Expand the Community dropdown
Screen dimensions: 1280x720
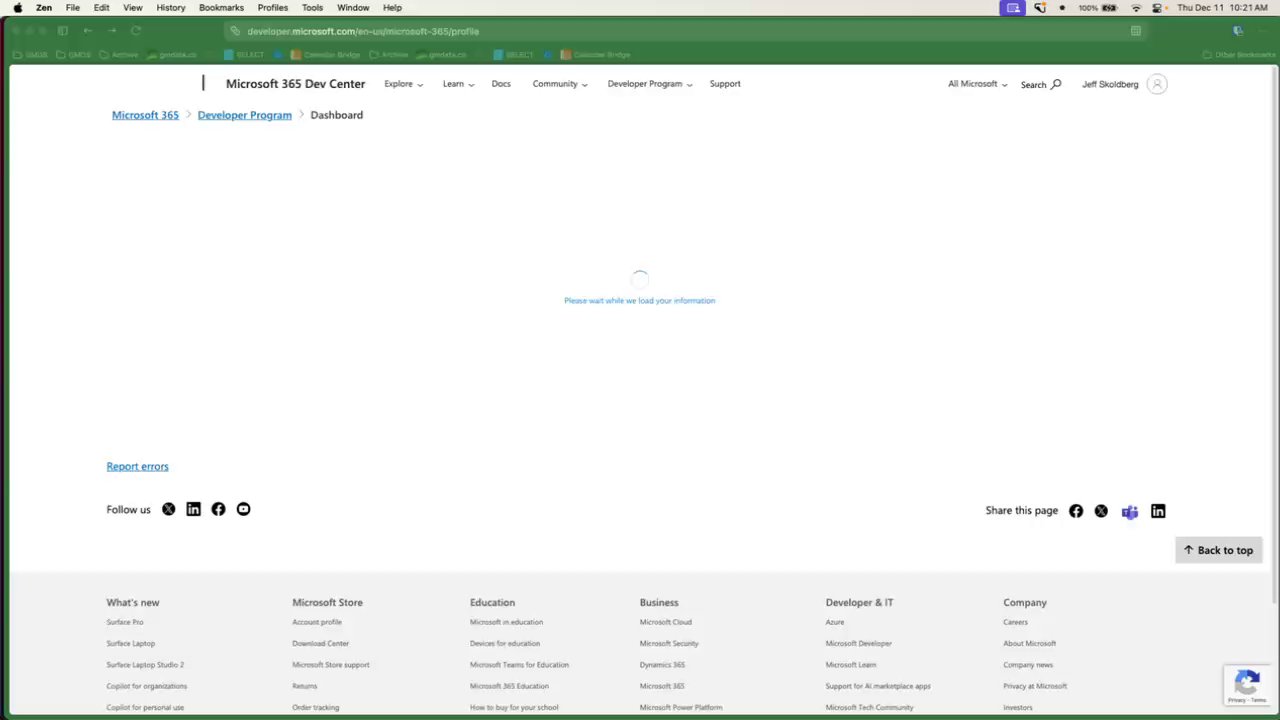click(560, 84)
